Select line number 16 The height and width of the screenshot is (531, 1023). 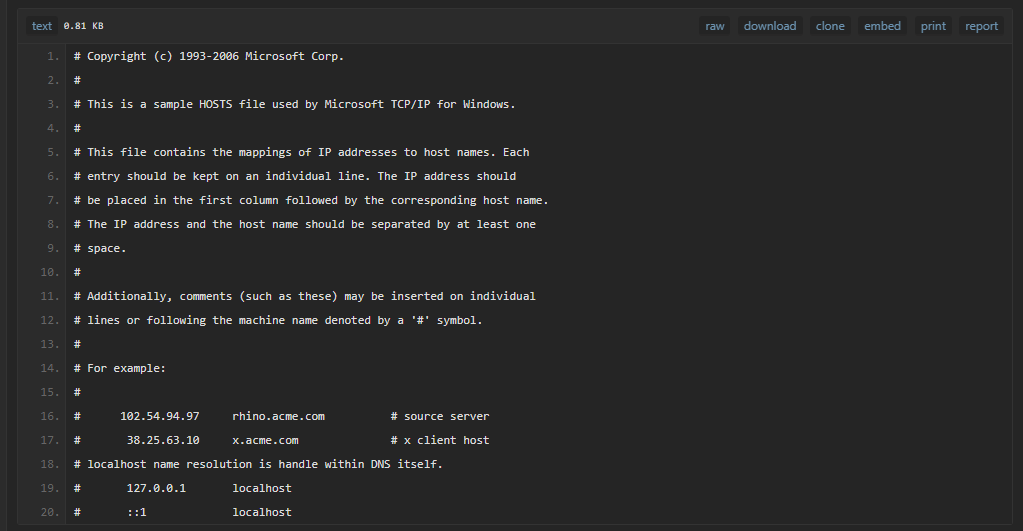point(50,416)
